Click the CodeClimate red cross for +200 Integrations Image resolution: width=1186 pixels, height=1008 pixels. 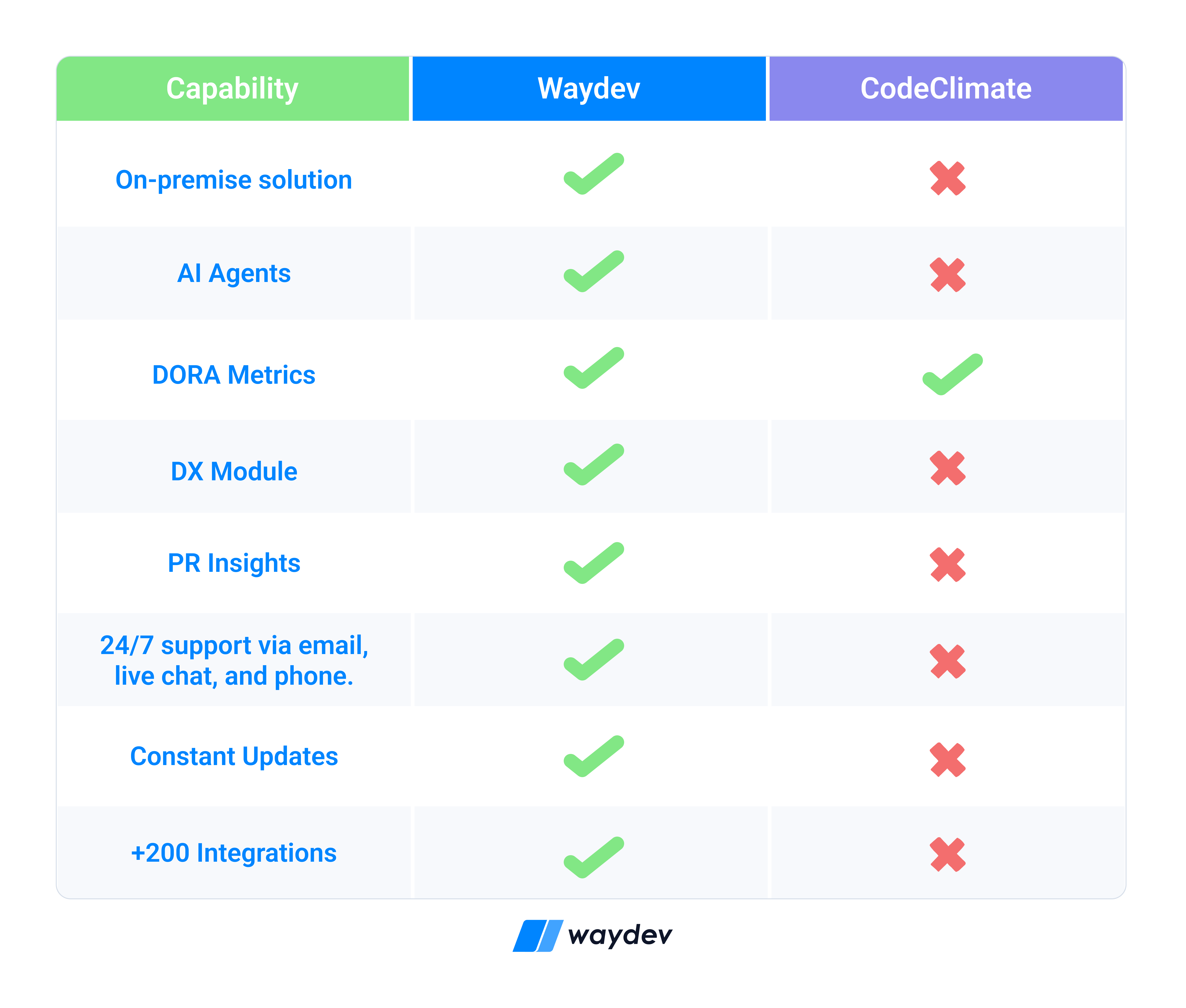(x=947, y=854)
